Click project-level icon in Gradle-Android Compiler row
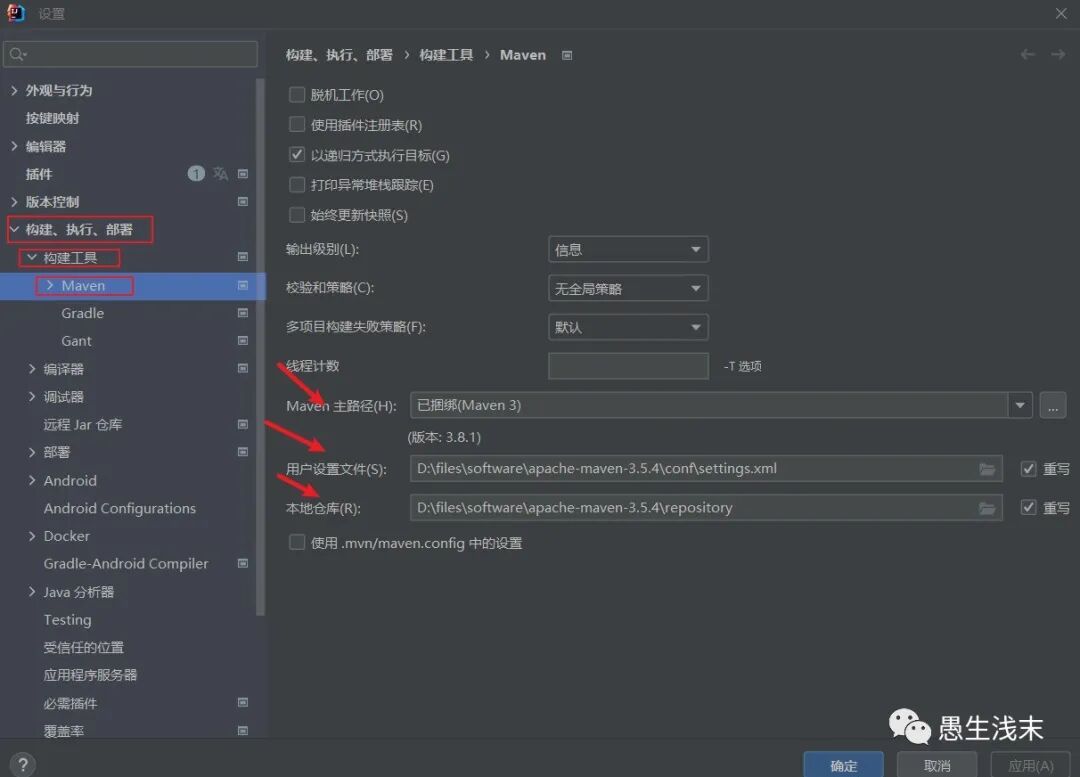 point(242,563)
